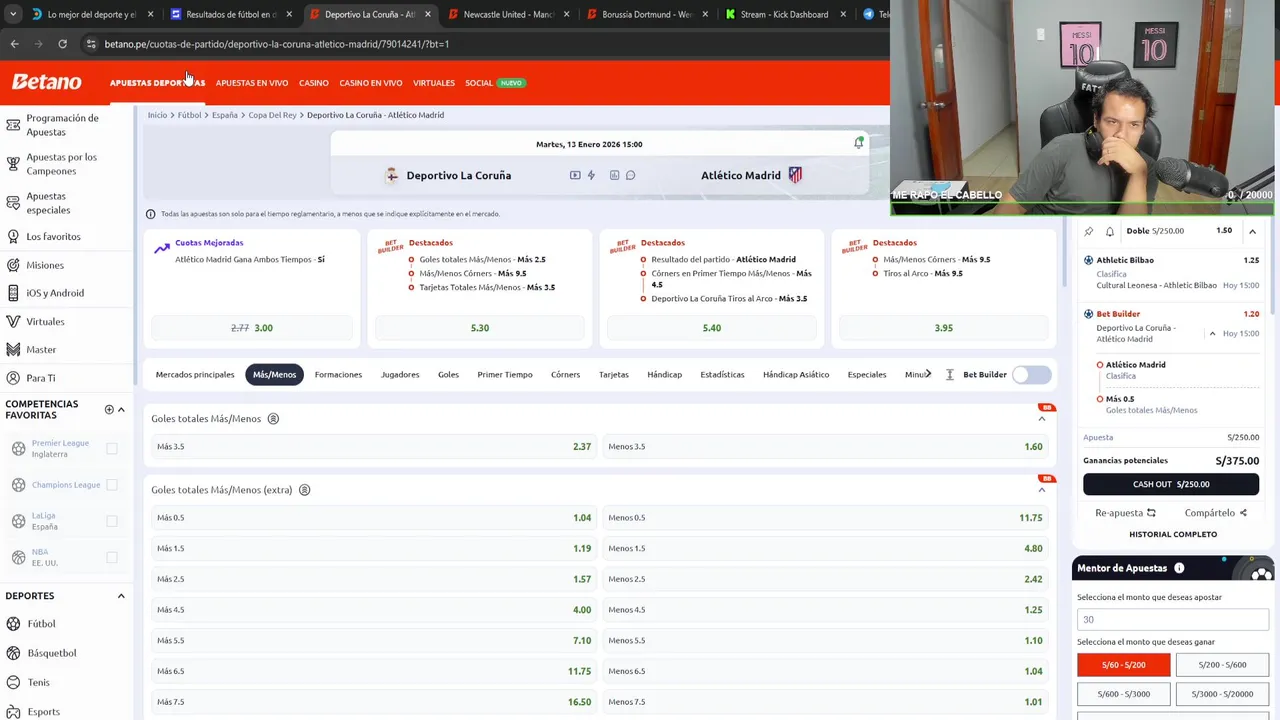Add a favorite competition with plus icon
This screenshot has height=720, width=1280.
click(x=109, y=409)
